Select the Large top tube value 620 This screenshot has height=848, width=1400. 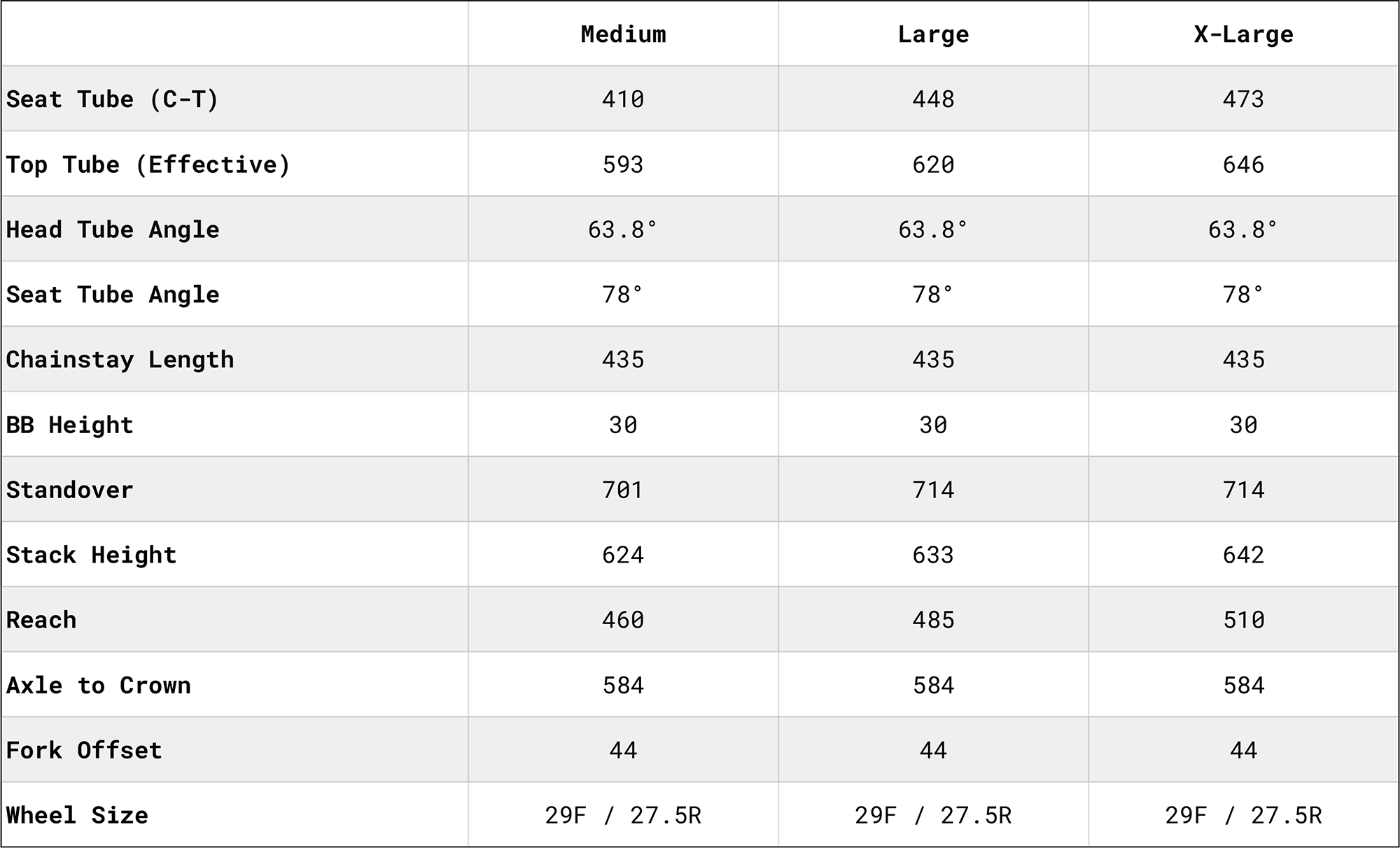[933, 164]
